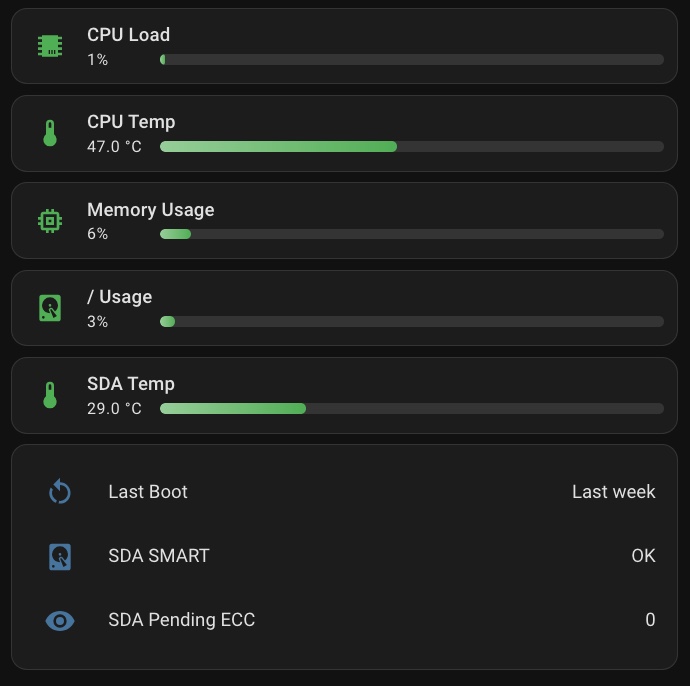The image size is (690, 686).
Task: Click the Memory Usage progress bar
Action: click(x=411, y=234)
